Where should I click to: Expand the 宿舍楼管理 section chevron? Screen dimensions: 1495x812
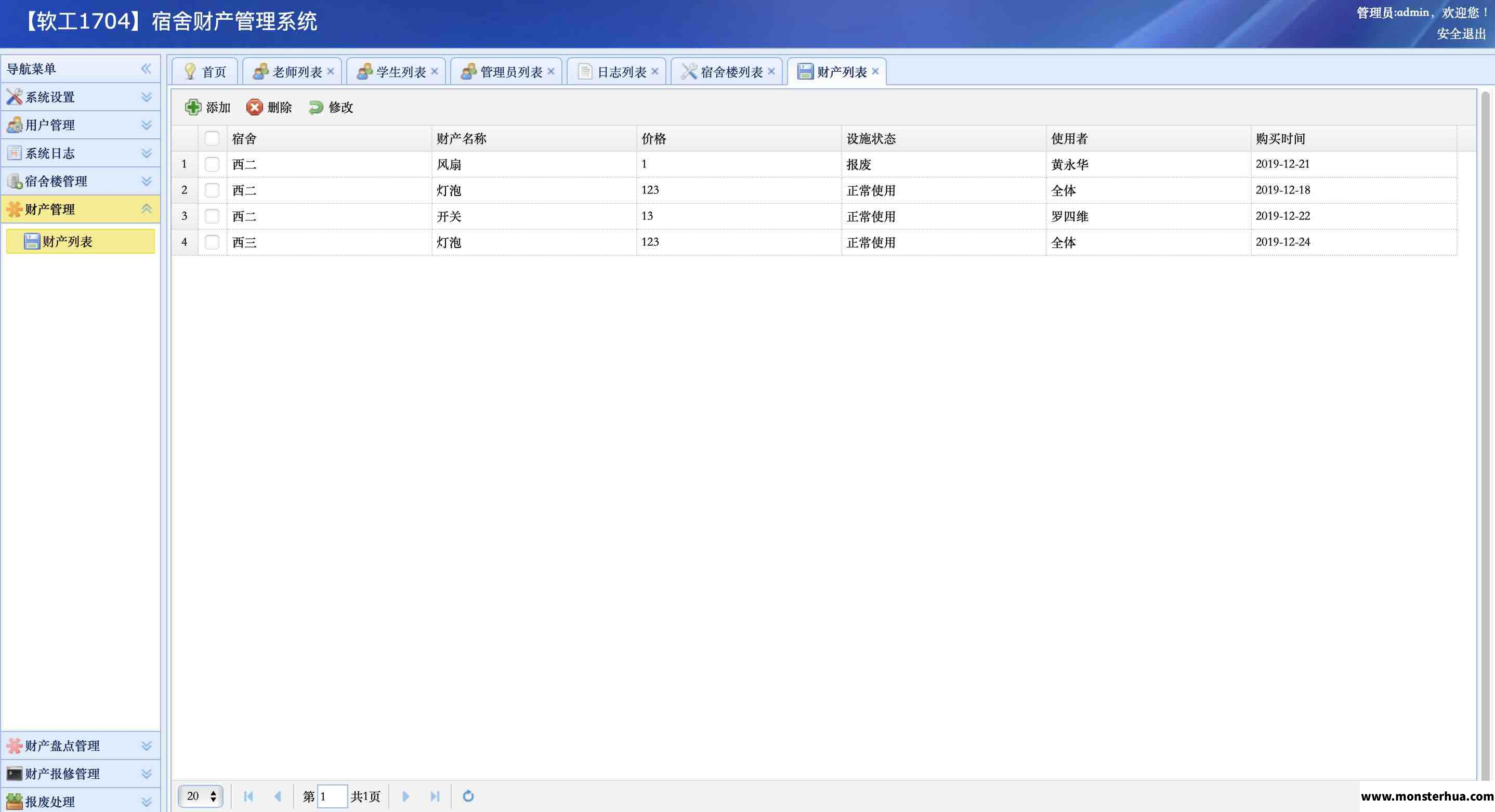[x=146, y=181]
